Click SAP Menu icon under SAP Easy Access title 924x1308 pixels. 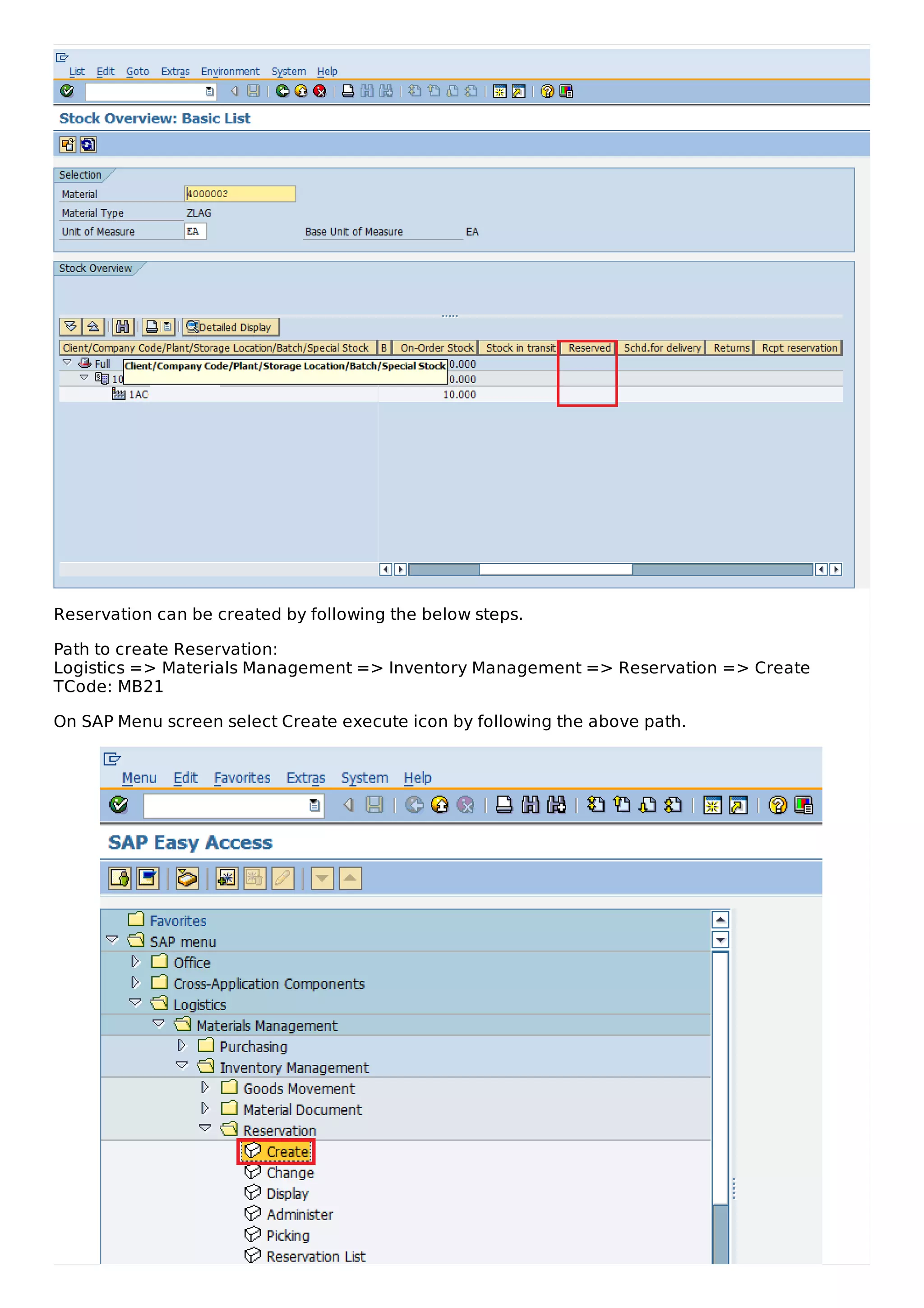tap(148, 878)
